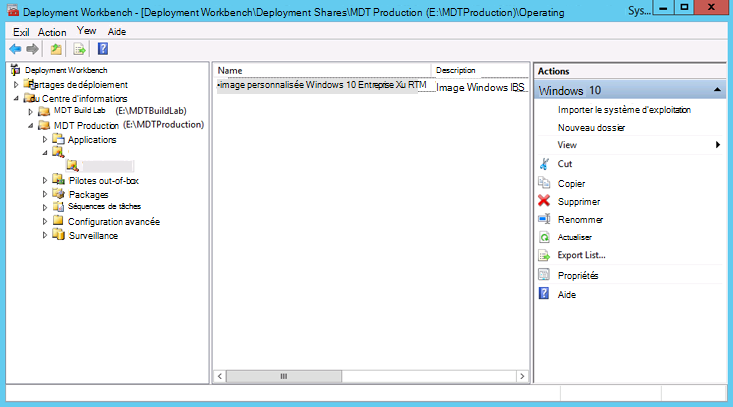The width and height of the screenshot is (733, 407).
Task: Click the Help toolbar icon
Action: [x=103, y=49]
